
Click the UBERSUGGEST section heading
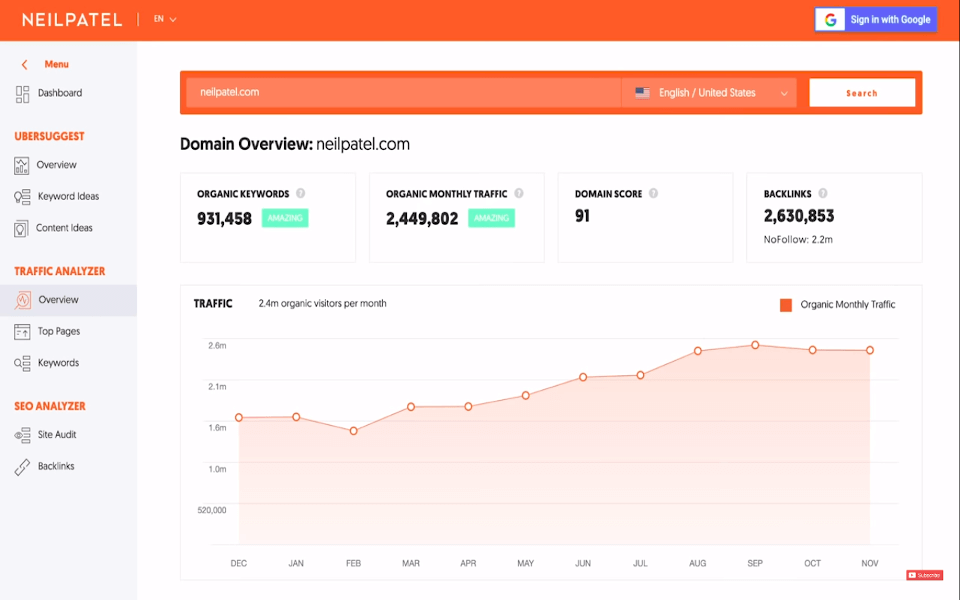(x=50, y=137)
